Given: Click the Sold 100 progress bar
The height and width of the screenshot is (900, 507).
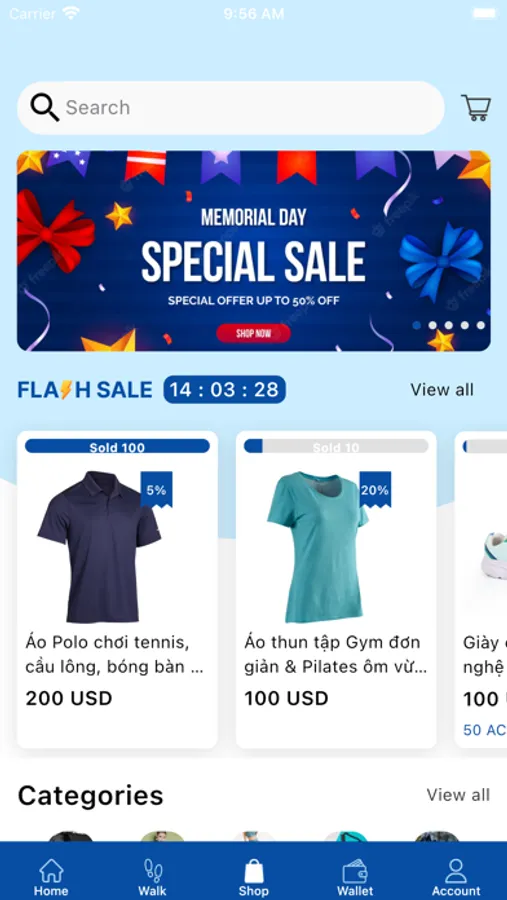Looking at the screenshot, I should pos(117,447).
